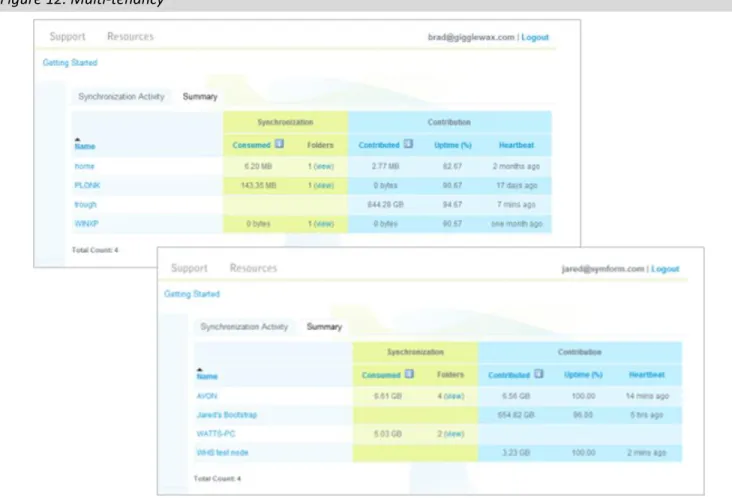Click the Name sort arrow in brad's window

click(x=77, y=139)
